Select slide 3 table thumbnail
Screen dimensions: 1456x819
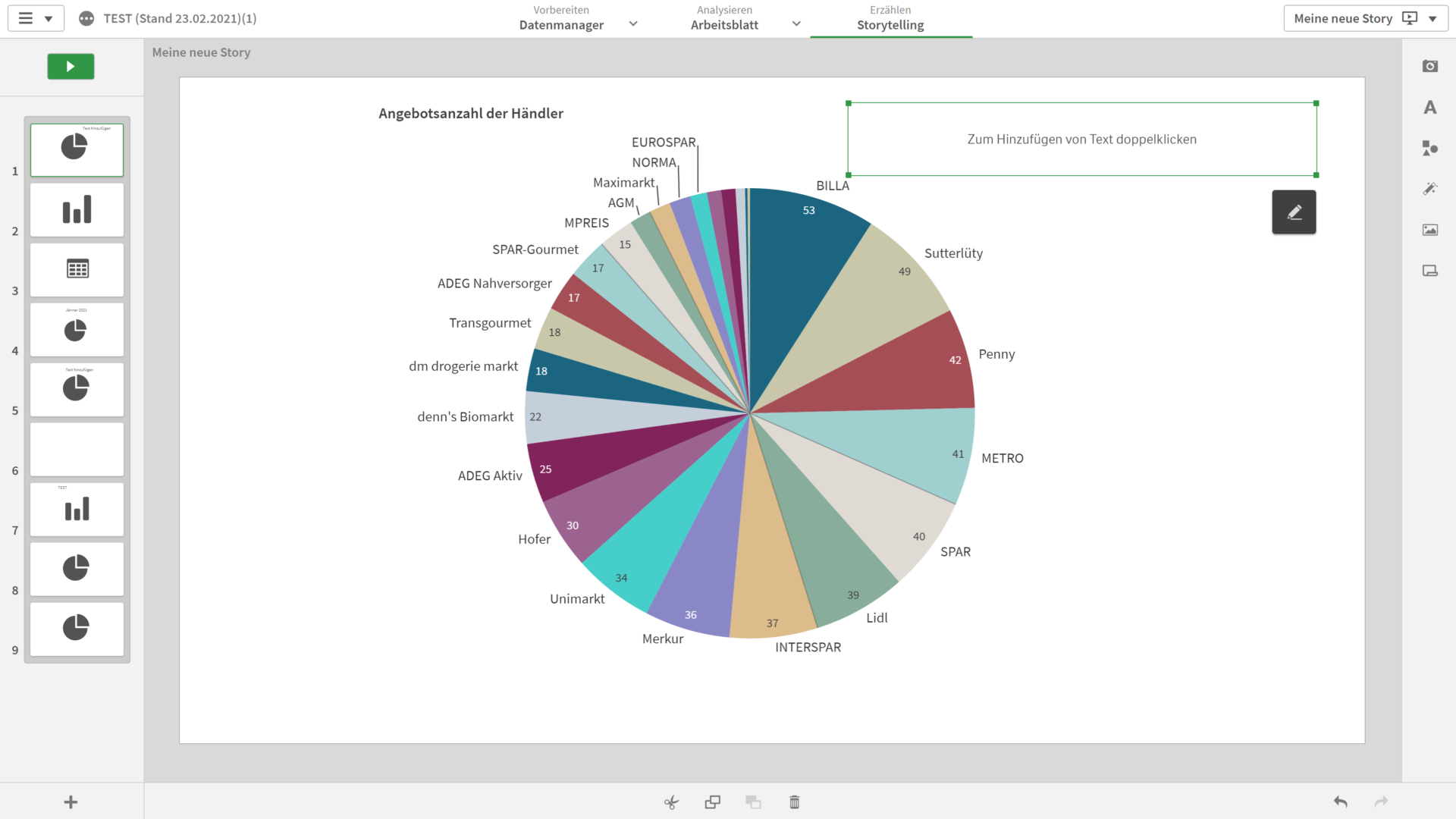(x=77, y=269)
